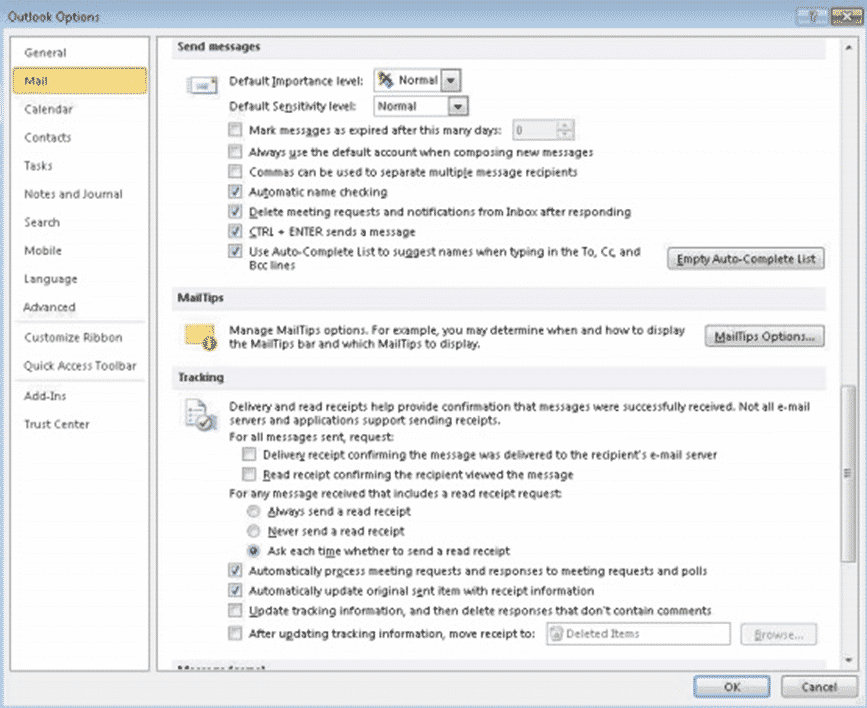867x708 pixels.
Task: Enable After updating tracking move receipt checkbox
Action: 235,633
